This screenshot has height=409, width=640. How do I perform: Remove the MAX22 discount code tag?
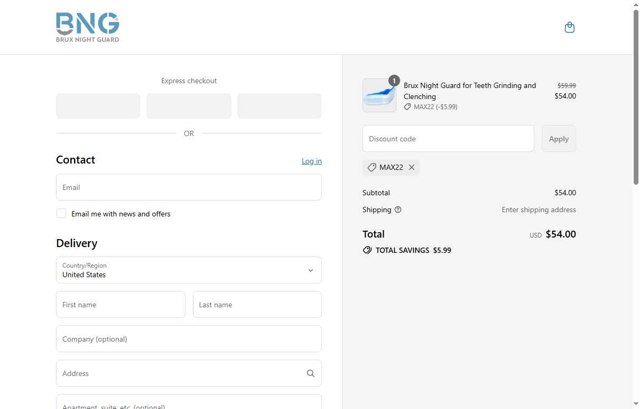click(411, 167)
